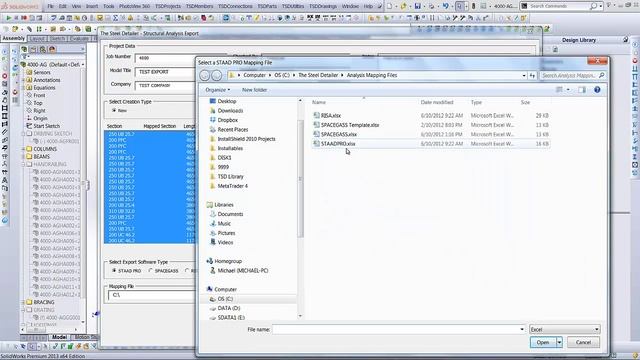Switch to the Sketch tab
The width and height of the screenshot is (640, 360).
click(58, 38)
